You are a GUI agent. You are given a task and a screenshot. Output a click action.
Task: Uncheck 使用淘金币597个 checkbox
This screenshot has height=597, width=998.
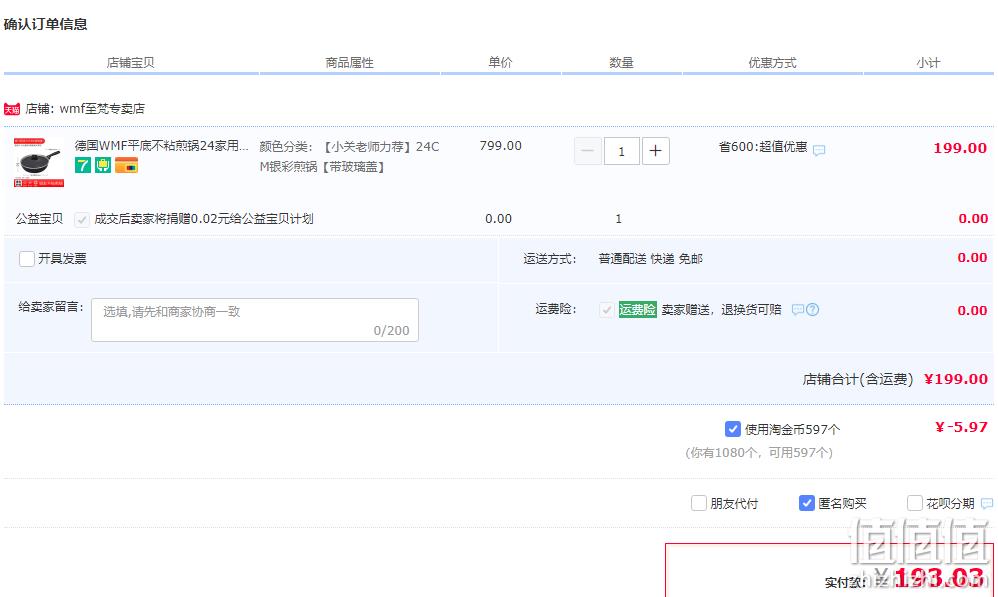pos(733,429)
